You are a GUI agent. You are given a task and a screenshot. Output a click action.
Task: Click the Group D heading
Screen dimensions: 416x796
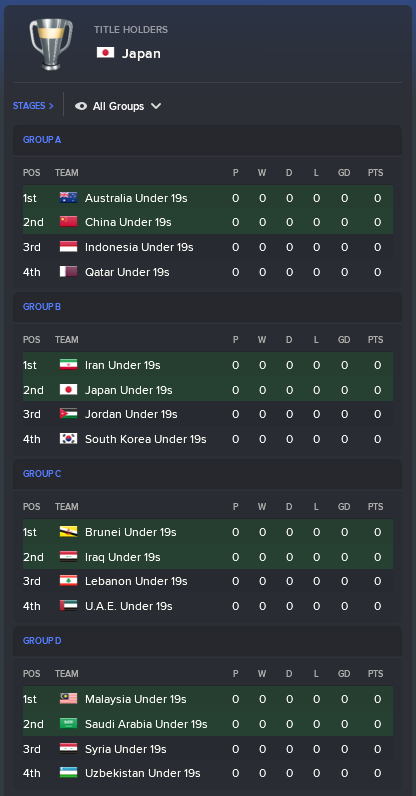(42, 641)
